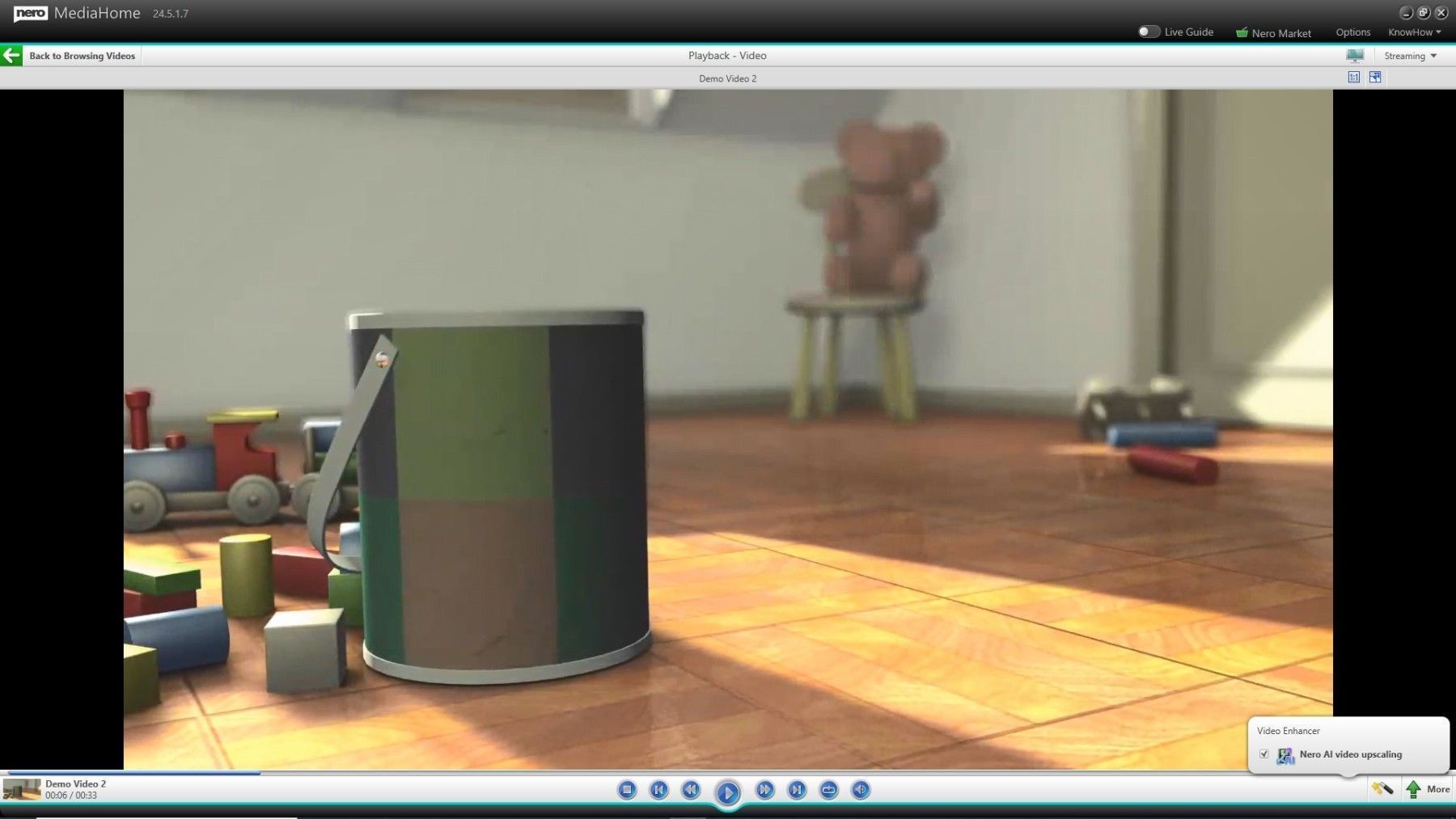Switch to full screen view
1456x819 pixels.
1375,78
